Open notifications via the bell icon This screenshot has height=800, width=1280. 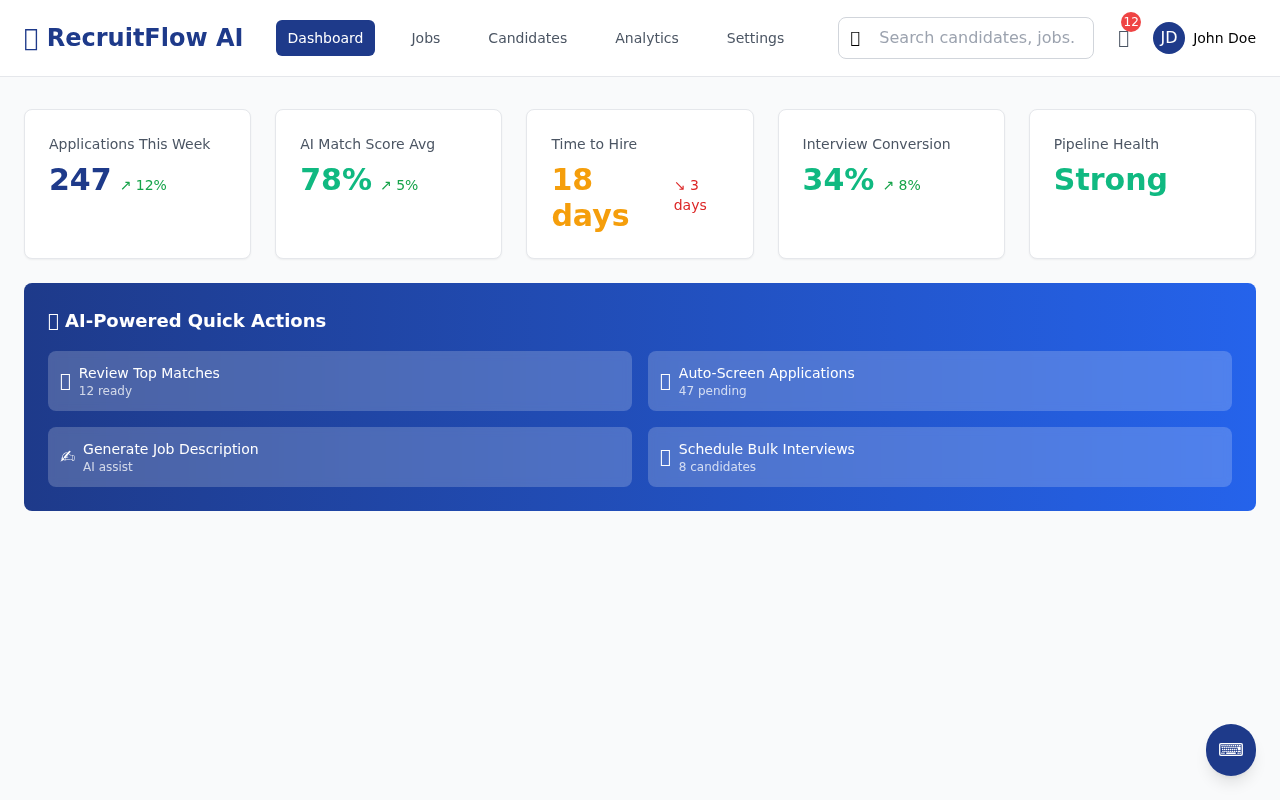(x=1122, y=38)
